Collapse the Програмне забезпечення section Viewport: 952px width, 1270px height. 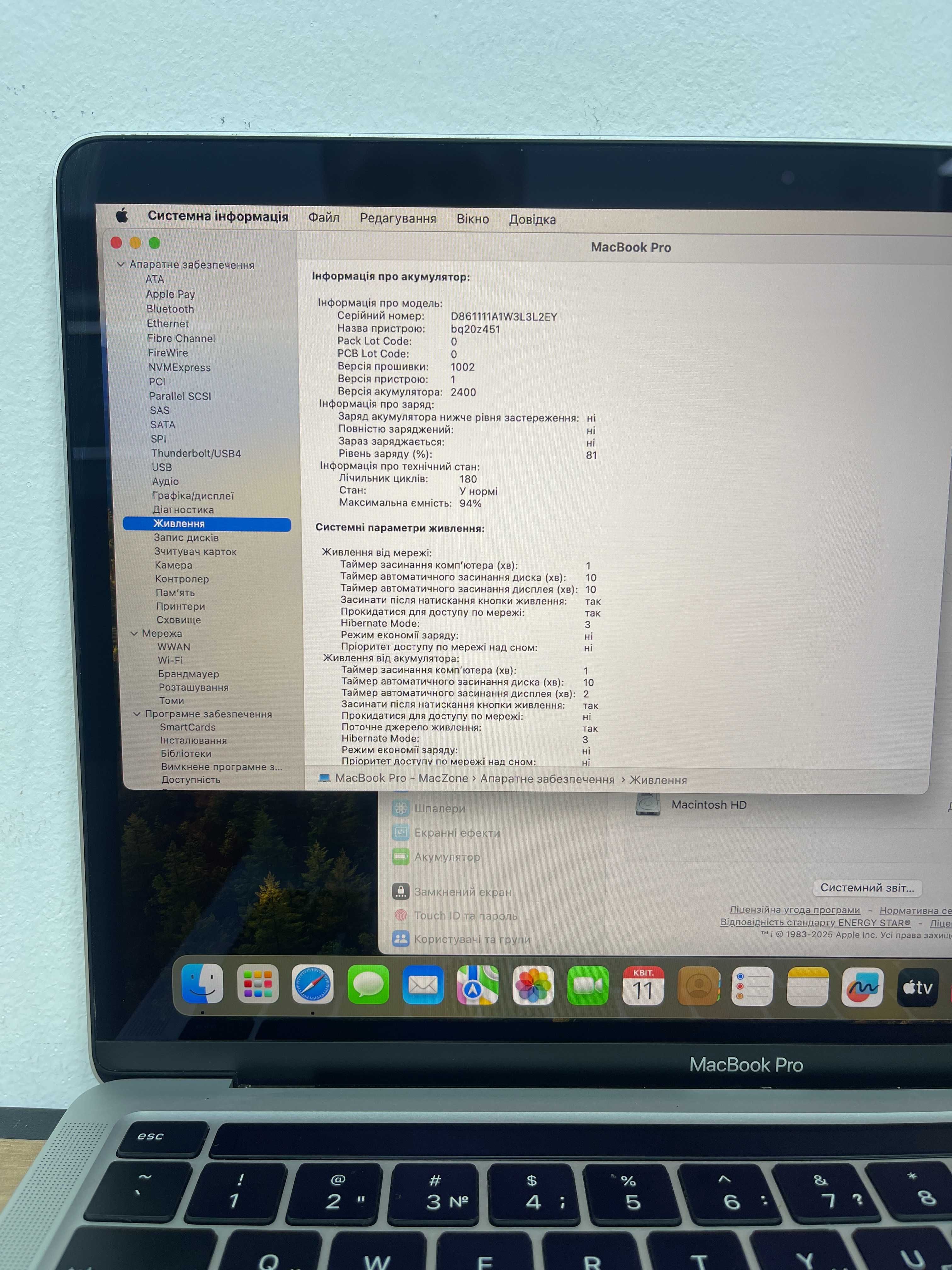(137, 714)
